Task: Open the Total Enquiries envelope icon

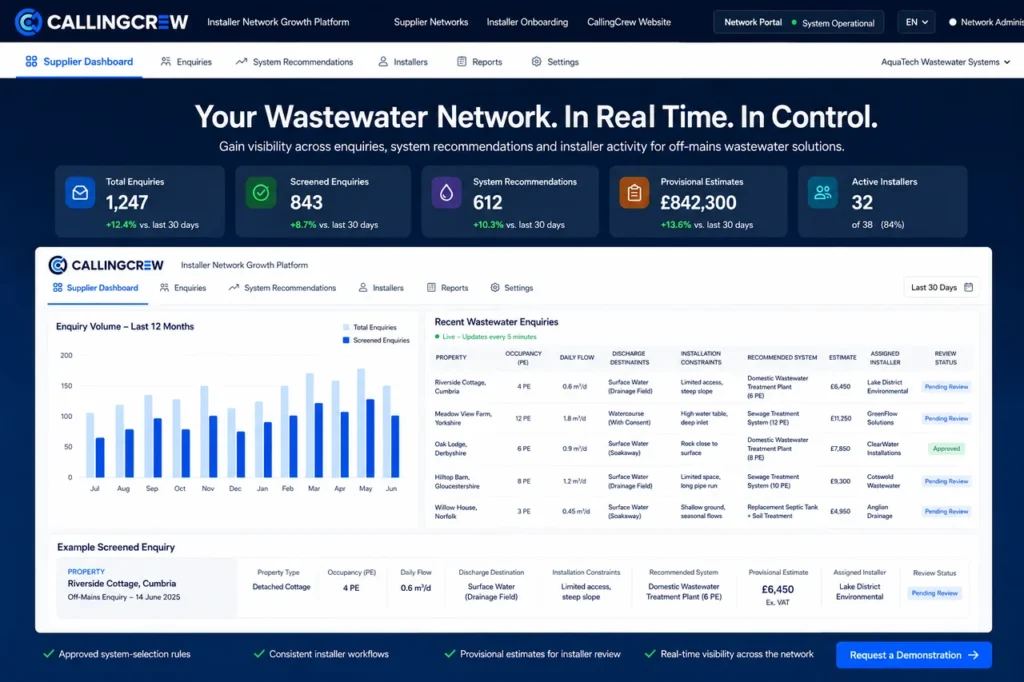Action: tap(80, 193)
